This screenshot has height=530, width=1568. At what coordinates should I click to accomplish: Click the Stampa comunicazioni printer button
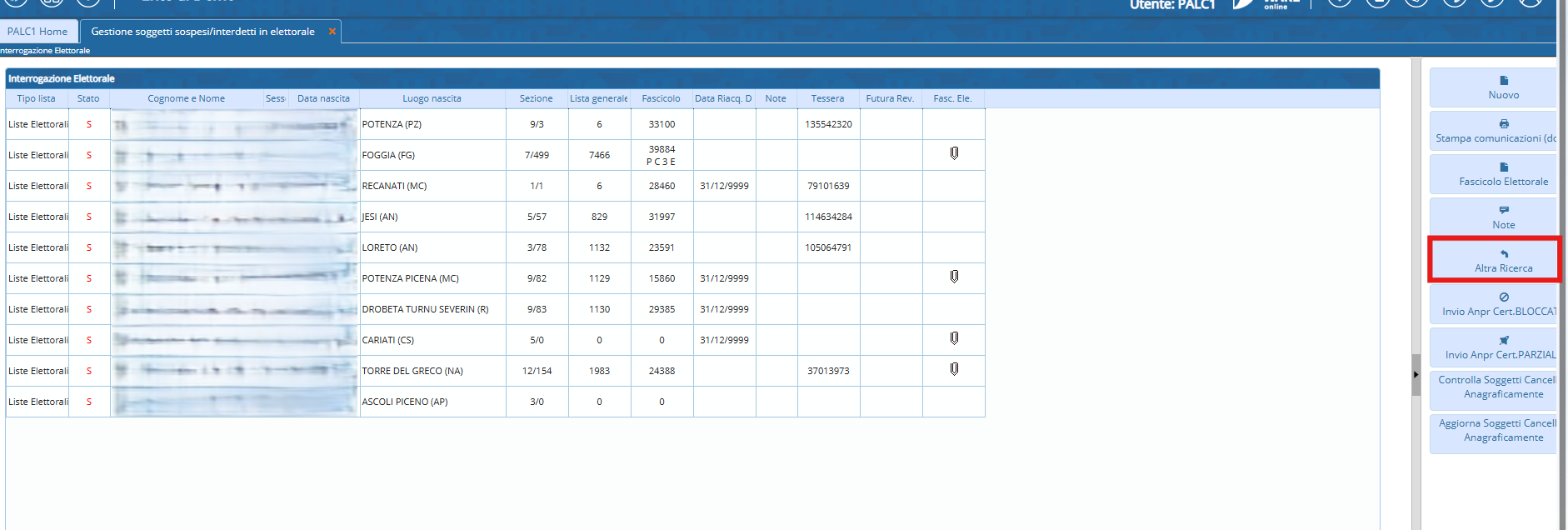(1496, 131)
